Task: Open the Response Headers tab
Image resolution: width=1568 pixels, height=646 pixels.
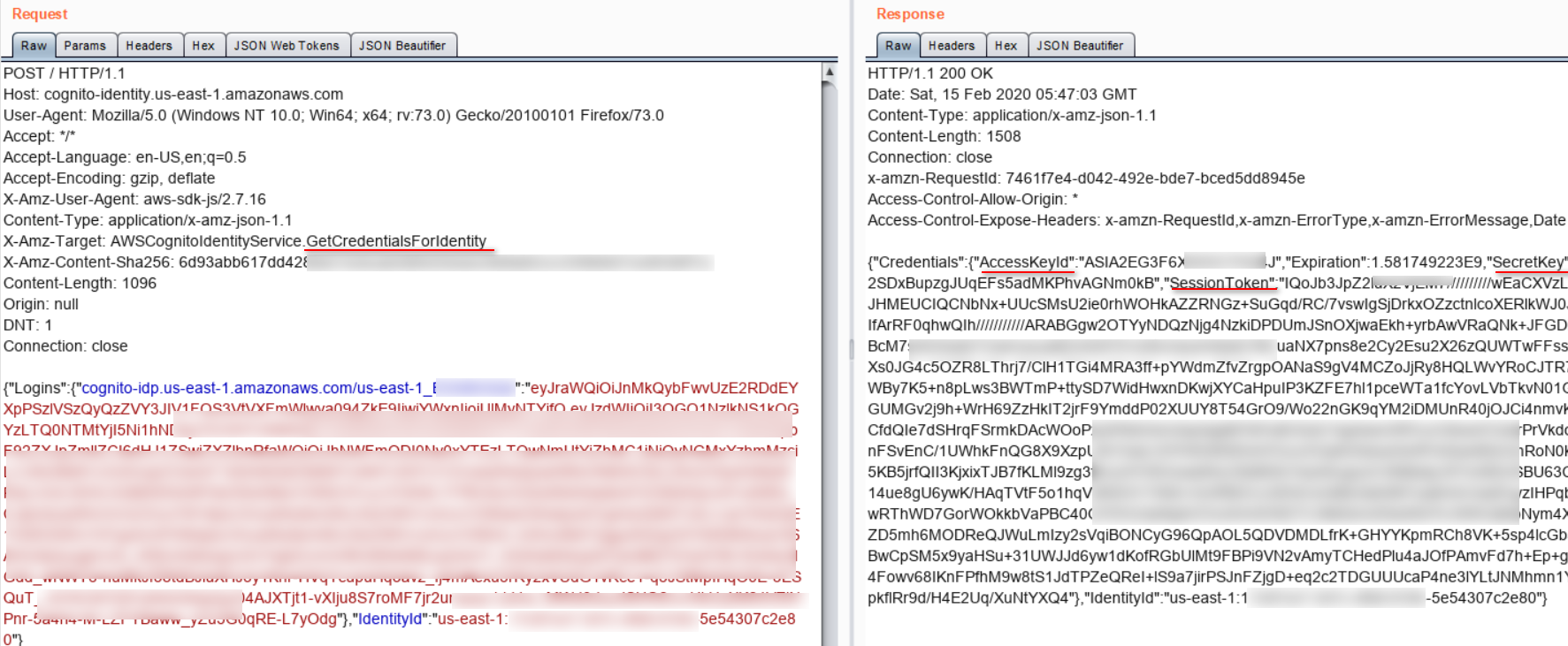Action: click(952, 45)
